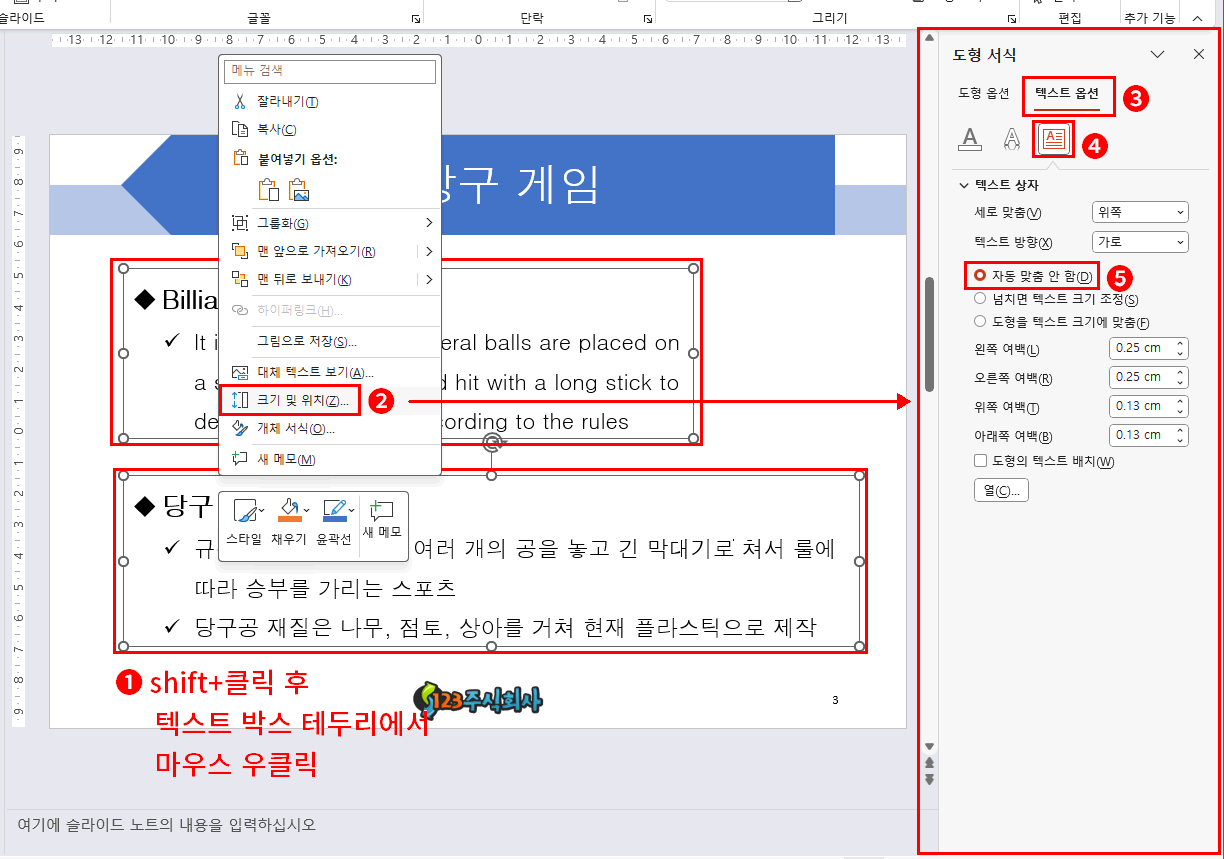Click the Fill (채우기) bucket on mini toolbar

[289, 510]
